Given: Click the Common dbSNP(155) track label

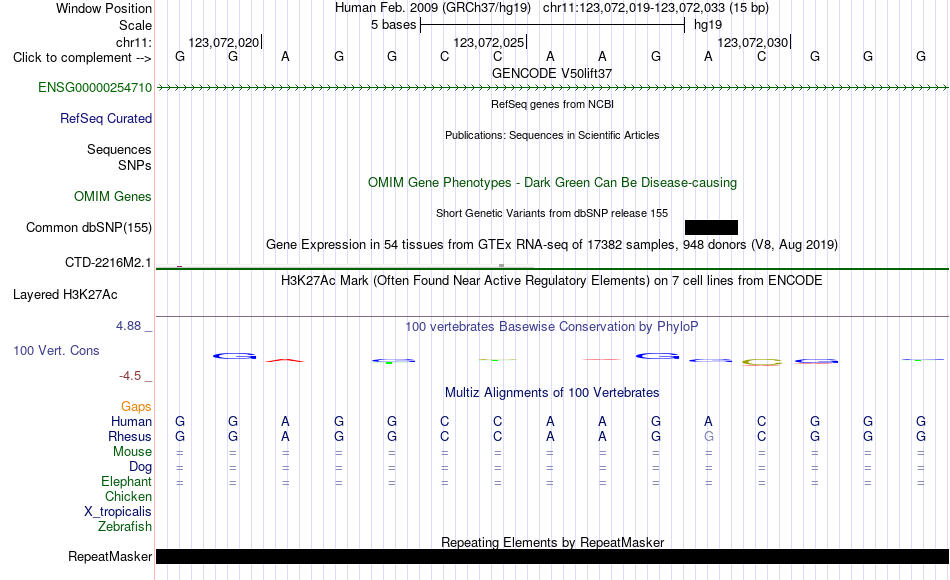Looking at the screenshot, I should point(88,227).
